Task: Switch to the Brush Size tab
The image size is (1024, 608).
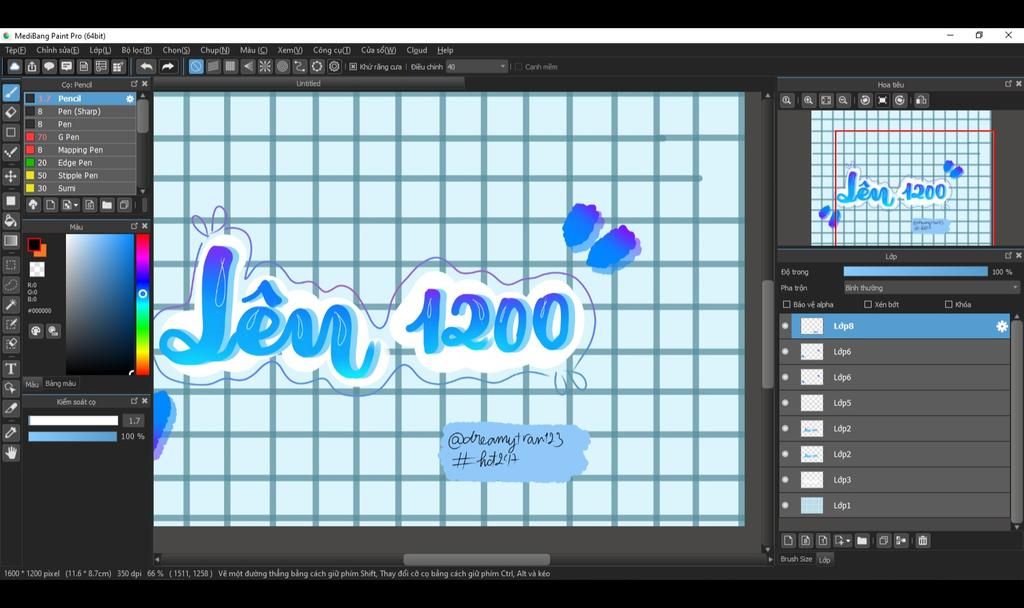Action: [796, 559]
